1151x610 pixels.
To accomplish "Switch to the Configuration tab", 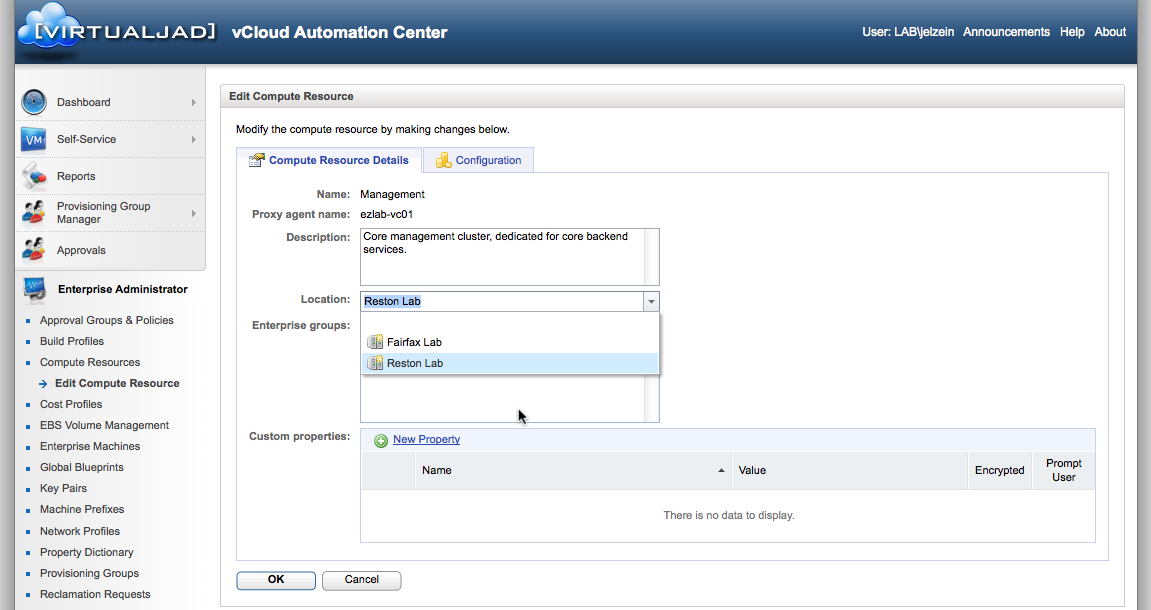I will [478, 160].
